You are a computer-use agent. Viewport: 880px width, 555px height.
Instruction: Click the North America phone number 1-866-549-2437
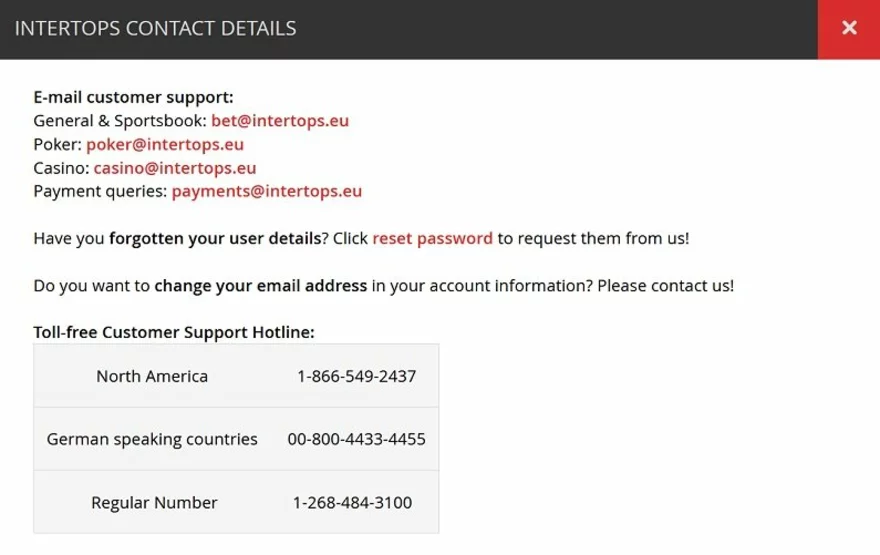(x=356, y=376)
